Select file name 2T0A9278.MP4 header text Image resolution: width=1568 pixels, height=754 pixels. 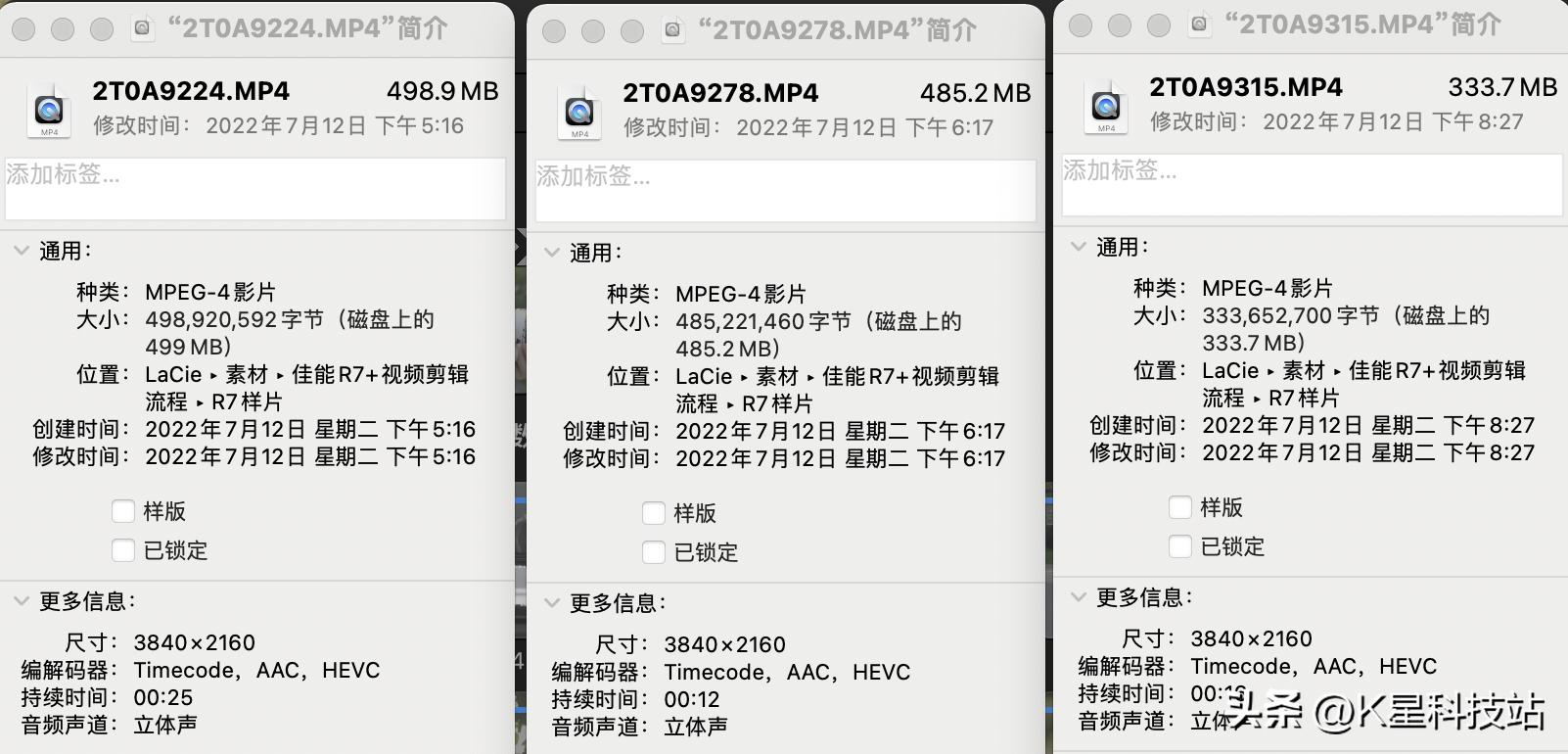click(721, 94)
